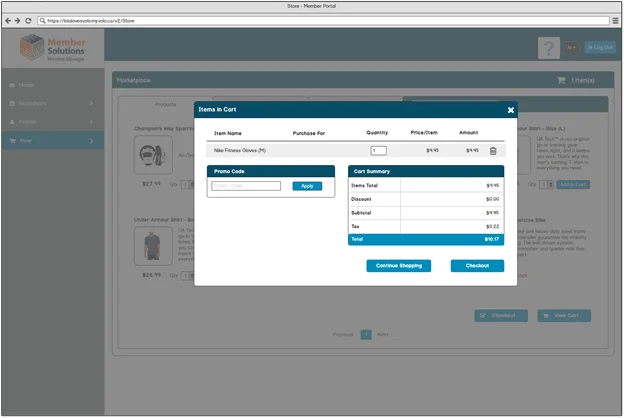624x418 pixels.
Task: Click the 'Item Name' column header
Action: (228, 133)
